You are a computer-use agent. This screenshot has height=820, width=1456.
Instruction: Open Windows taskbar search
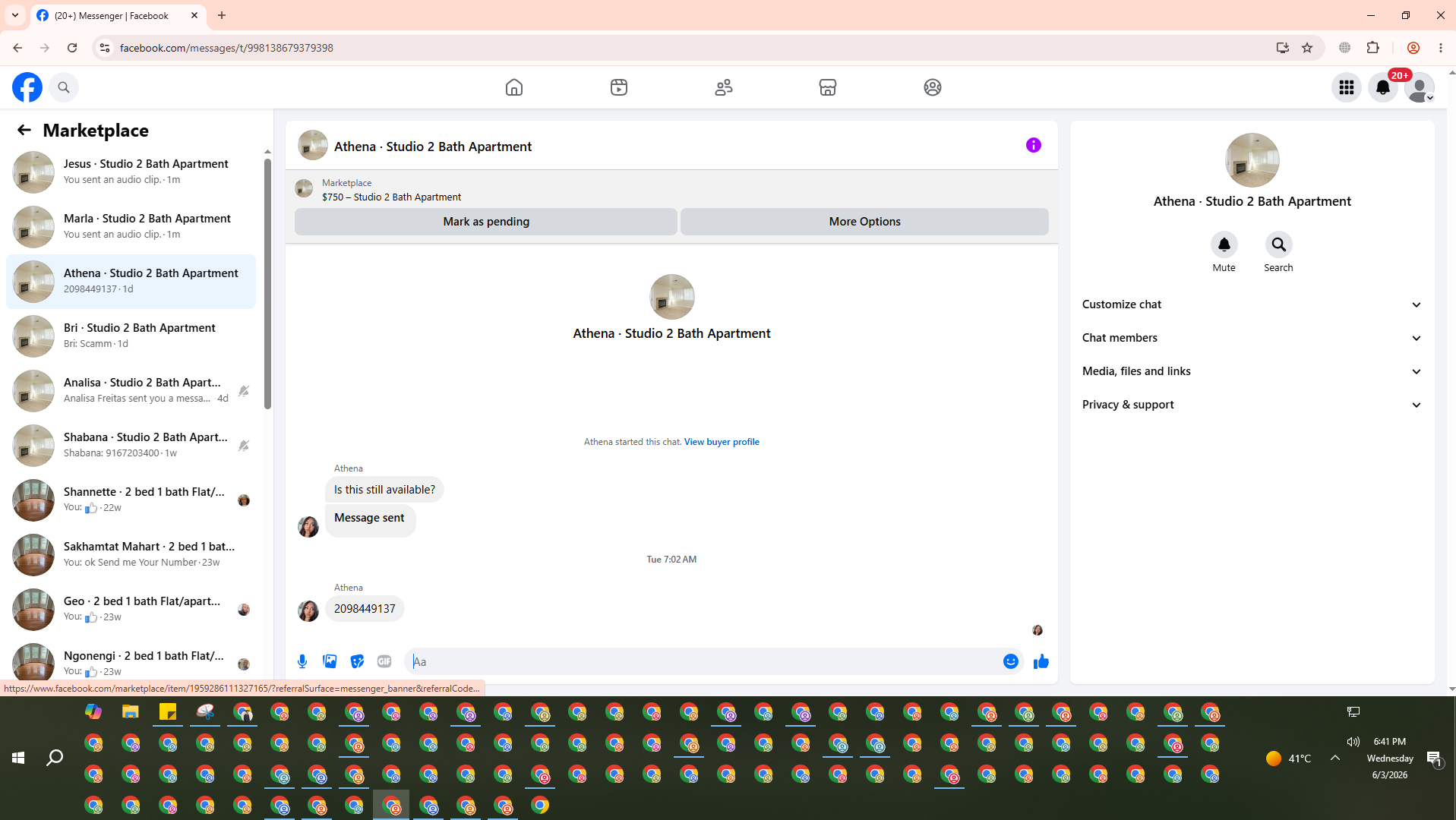click(55, 758)
